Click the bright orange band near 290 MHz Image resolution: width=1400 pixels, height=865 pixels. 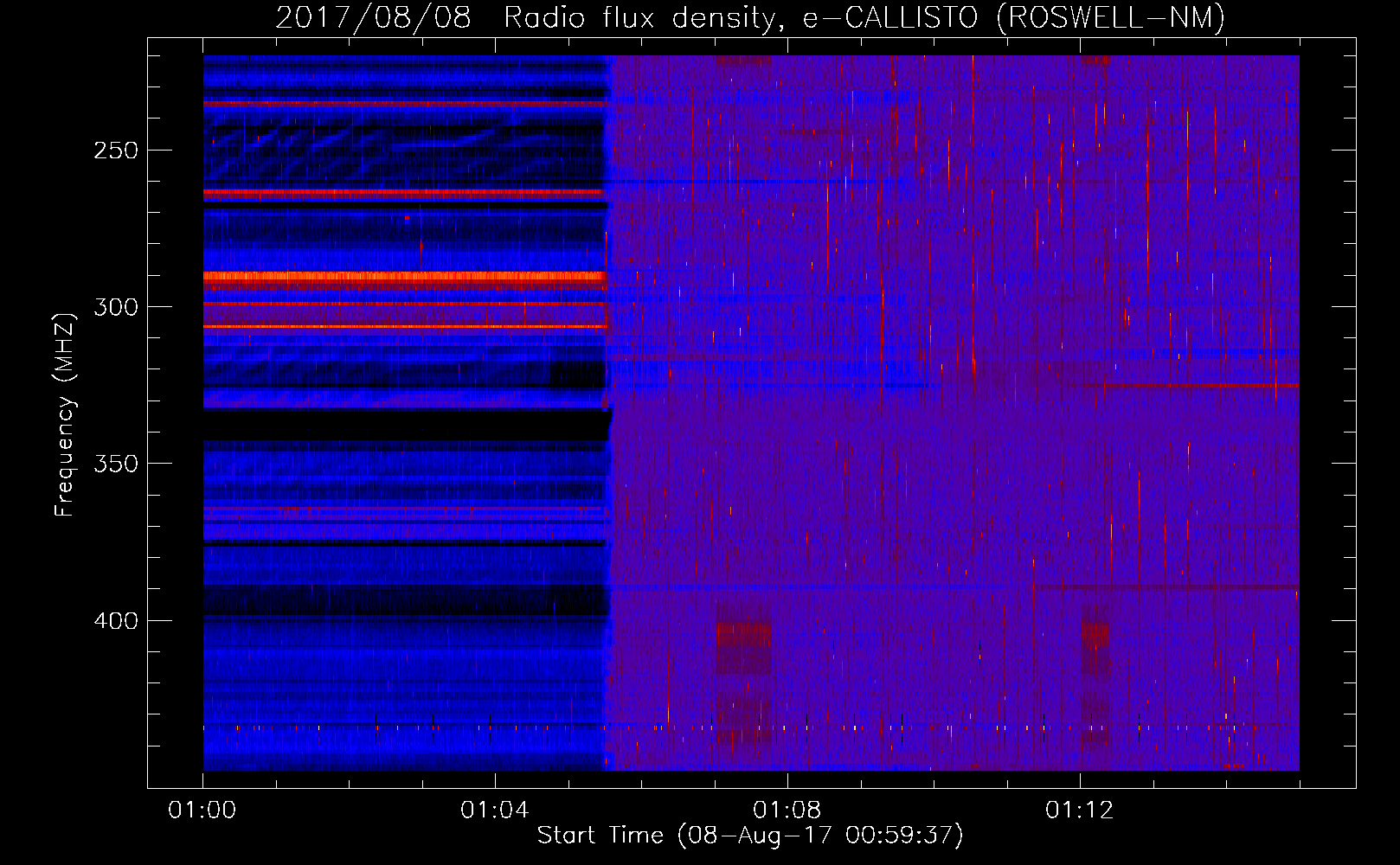click(x=404, y=279)
